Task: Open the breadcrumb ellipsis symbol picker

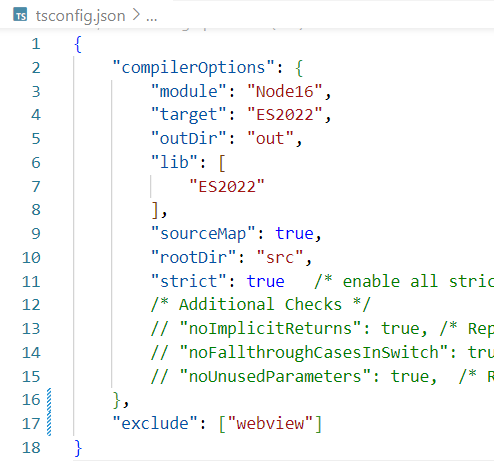Action: pyautogui.click(x=151, y=18)
